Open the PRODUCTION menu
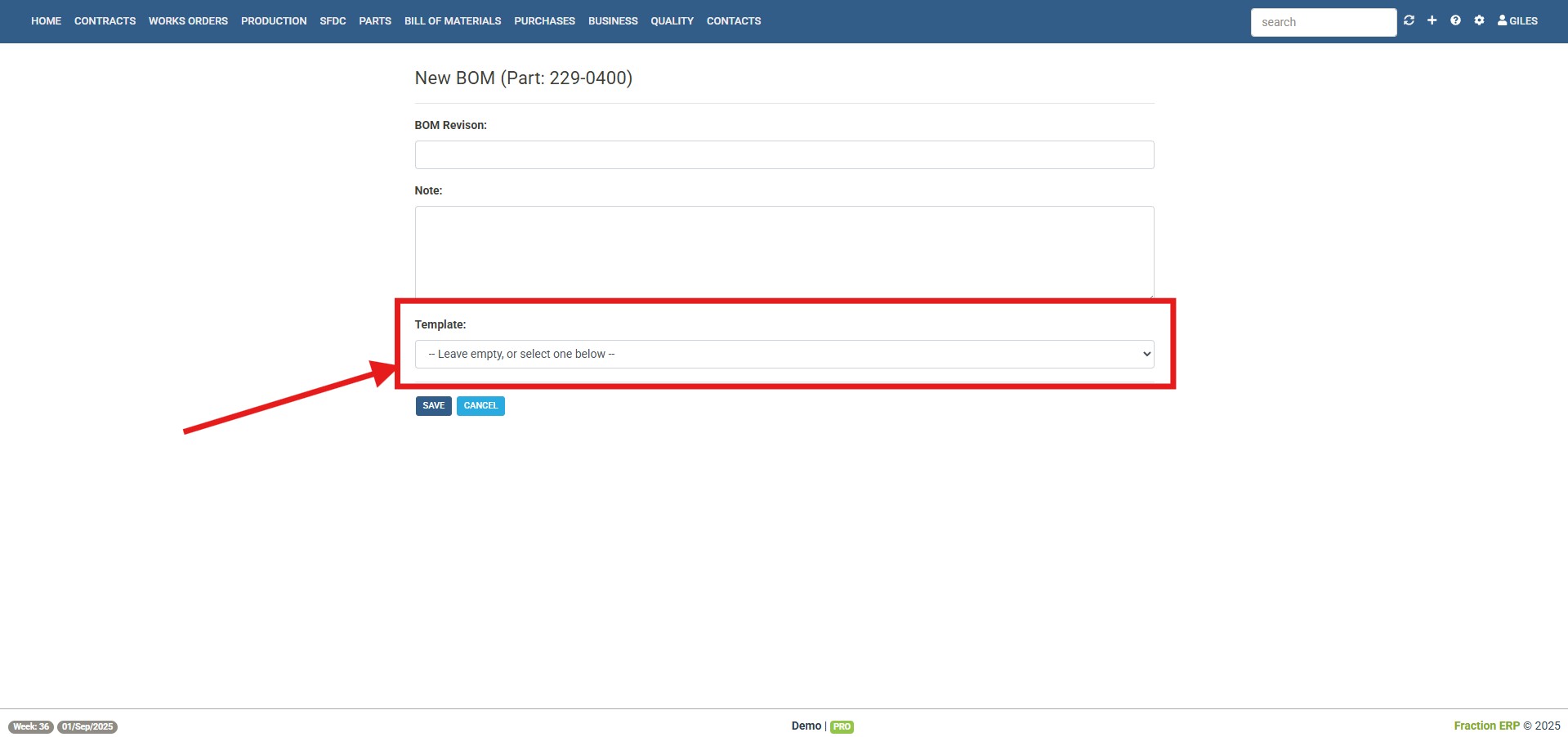The image size is (1568, 737). (x=274, y=20)
